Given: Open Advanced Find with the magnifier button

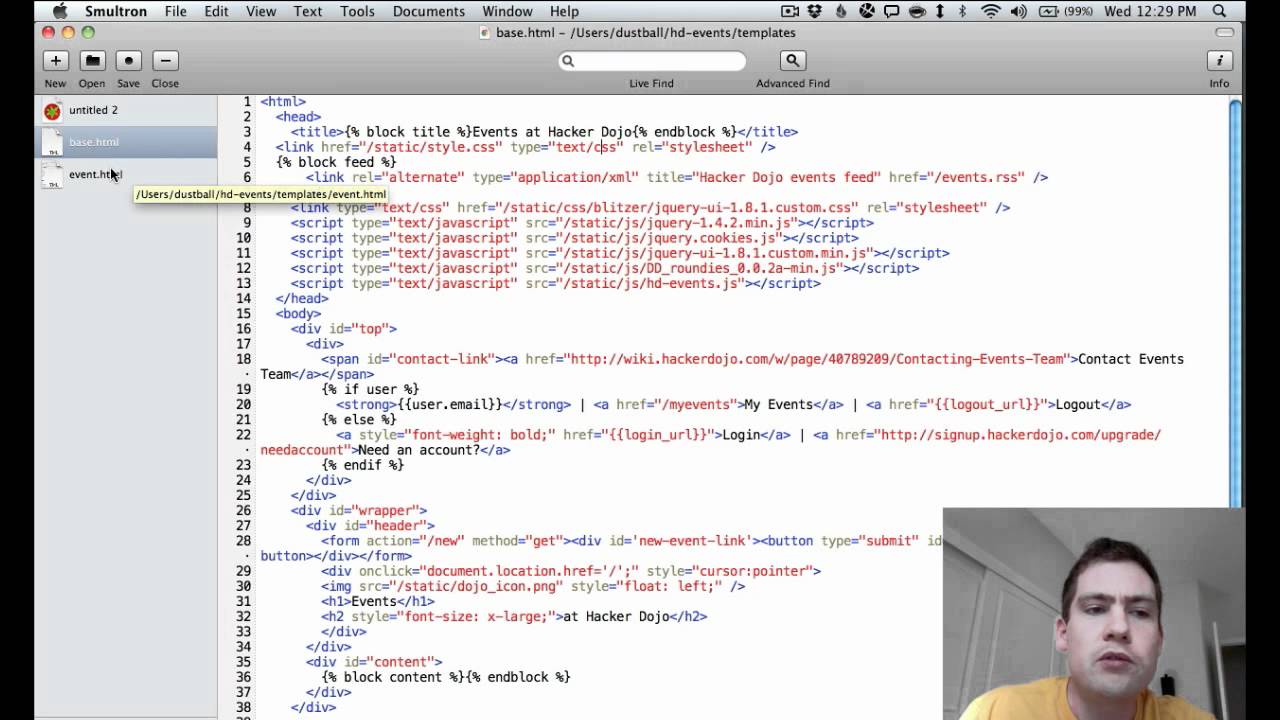Looking at the screenshot, I should coord(792,61).
